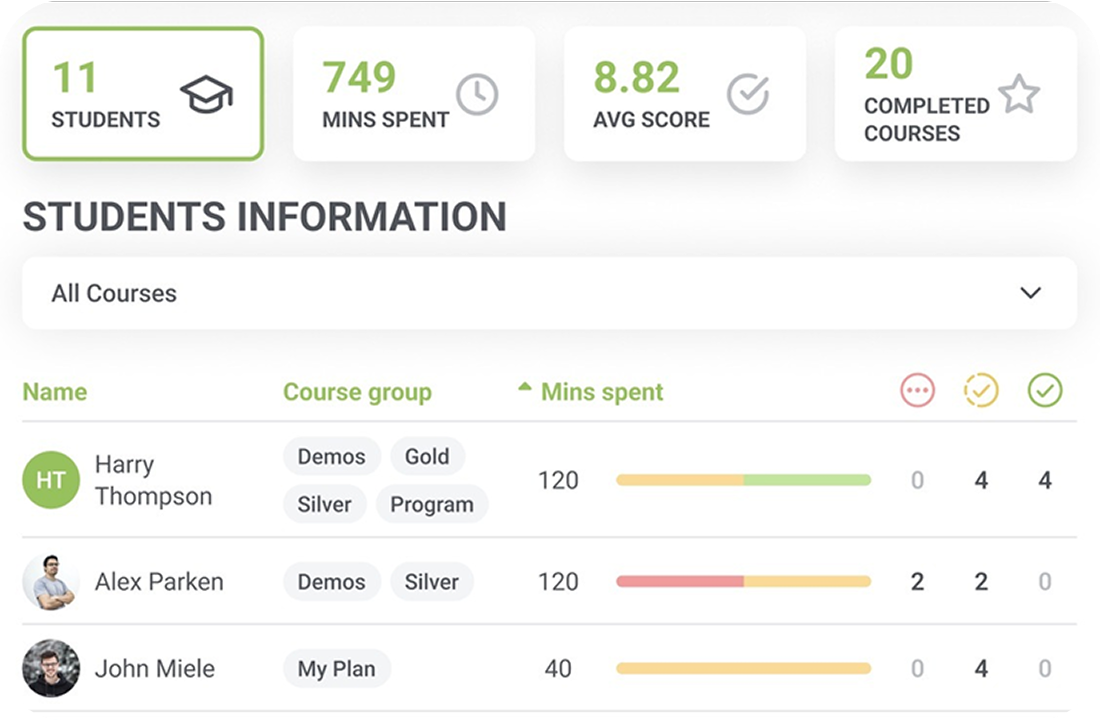Click Harry Thompson's HT avatar

(51, 480)
